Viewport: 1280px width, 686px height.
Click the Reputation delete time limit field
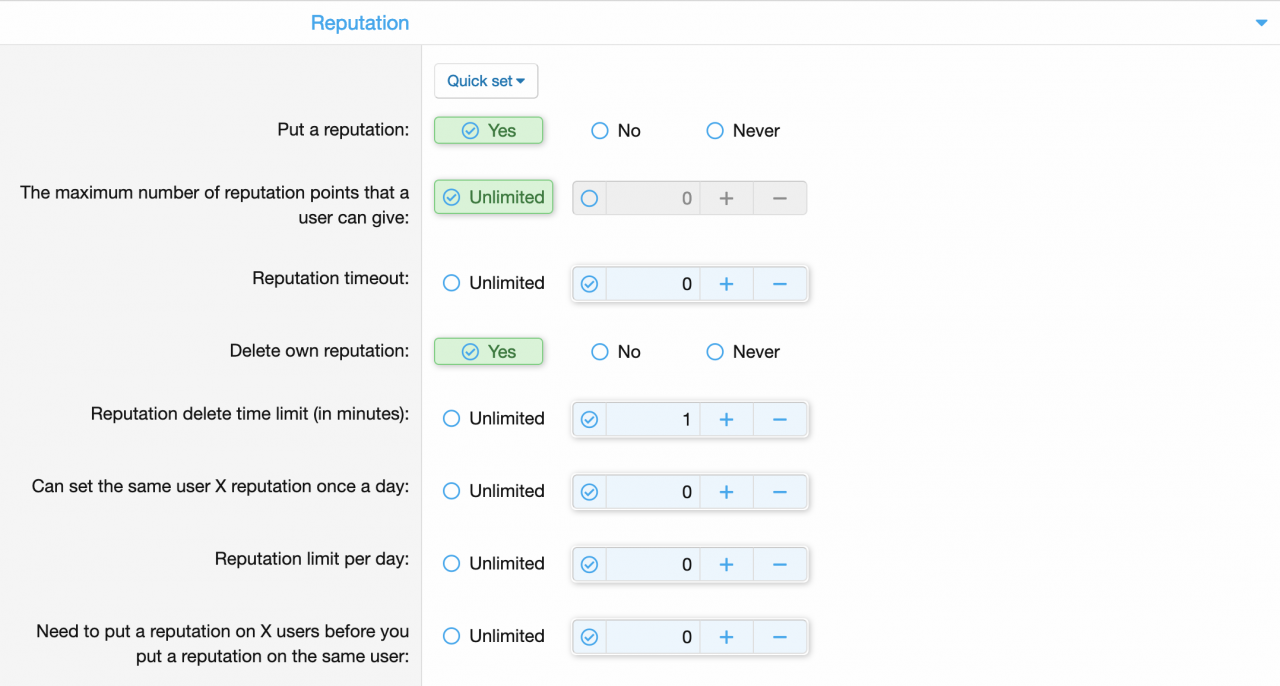(x=652, y=419)
